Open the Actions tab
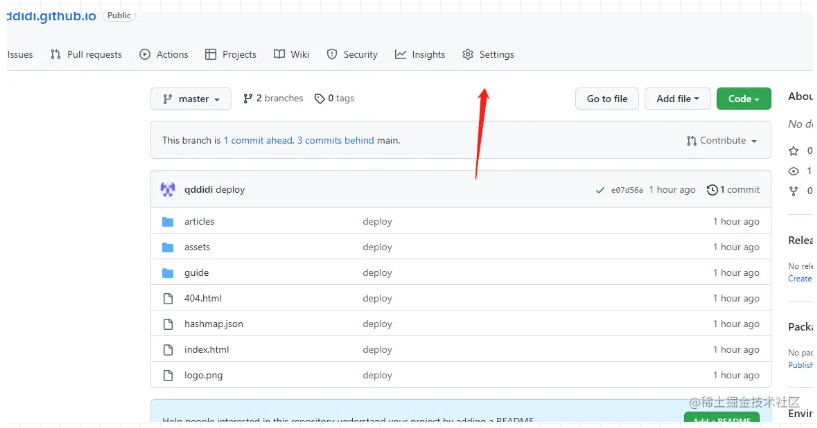The image size is (817, 428). tap(164, 55)
